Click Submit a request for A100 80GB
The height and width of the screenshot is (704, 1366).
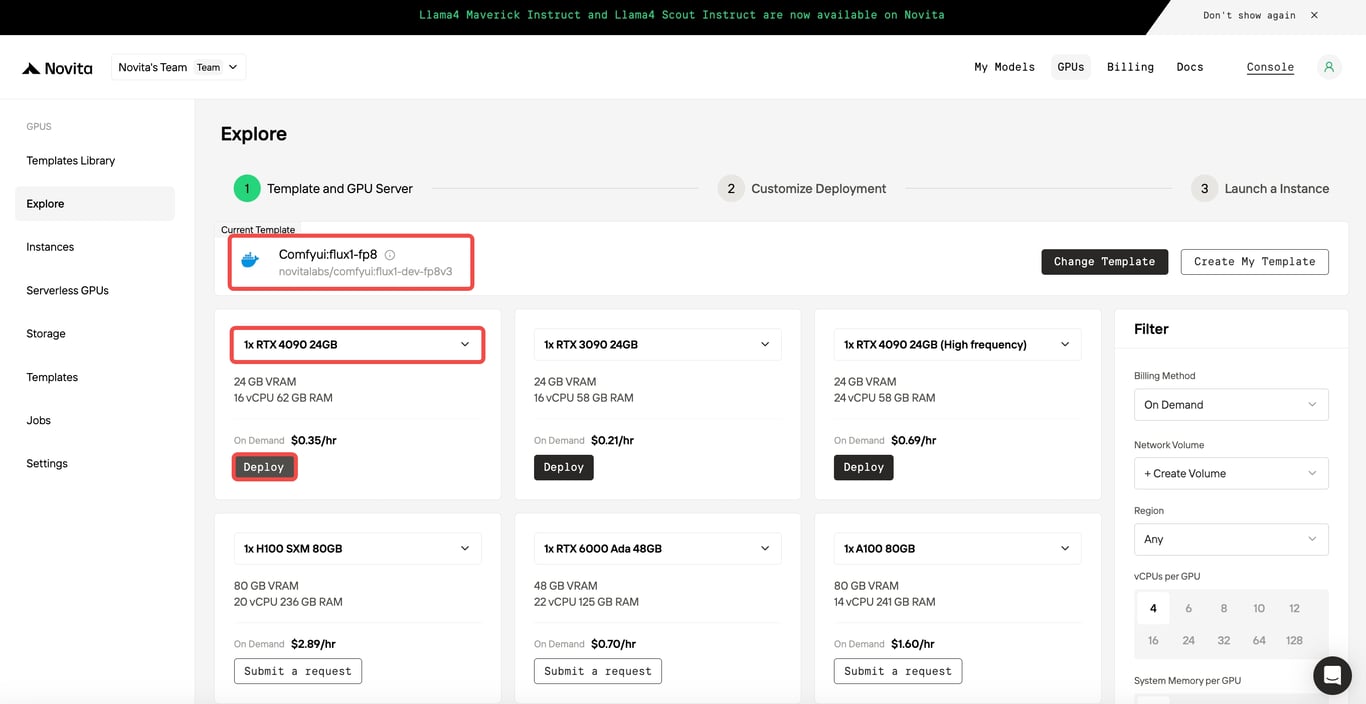click(x=897, y=671)
